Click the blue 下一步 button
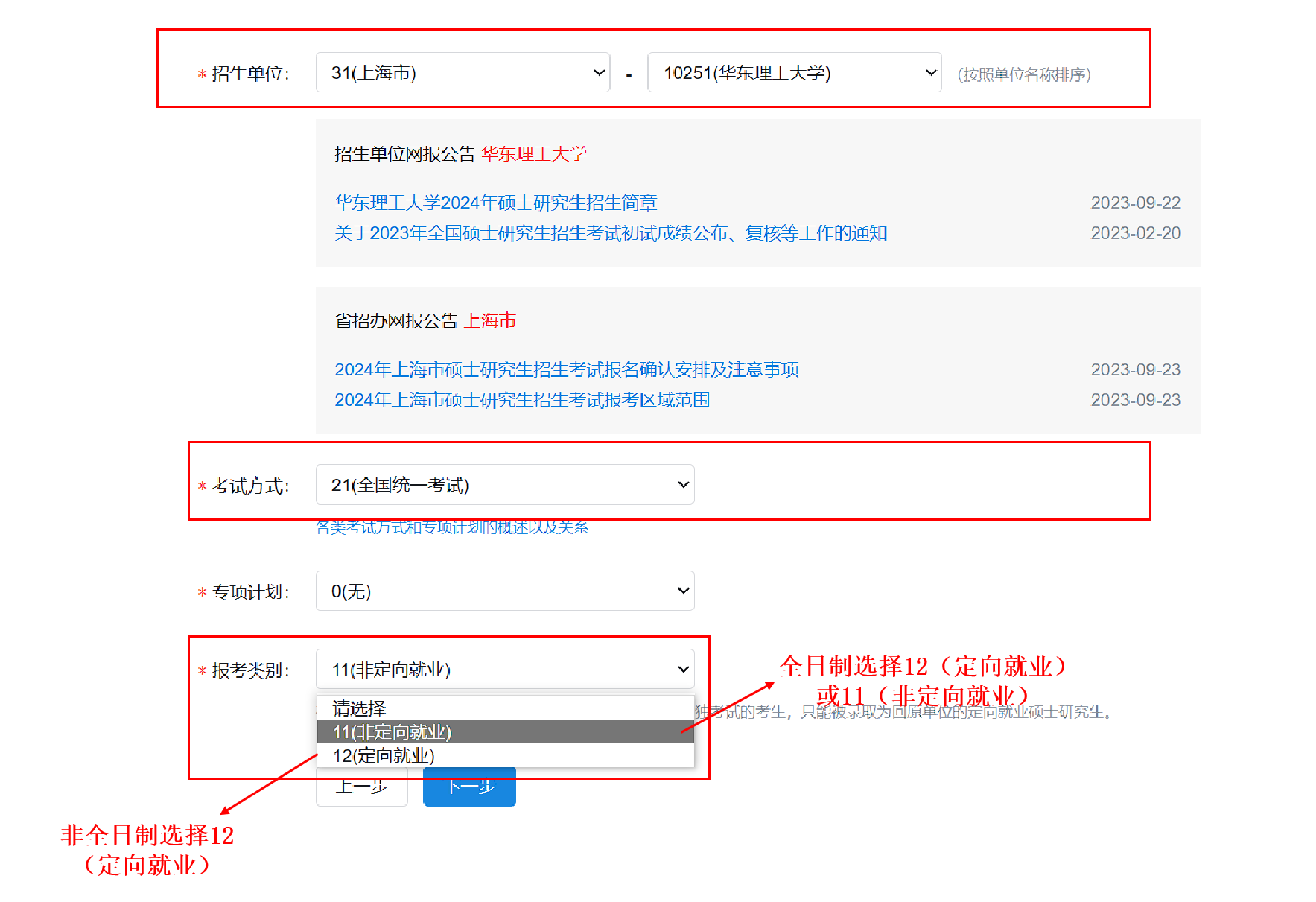This screenshot has width=1316, height=902. 469,791
